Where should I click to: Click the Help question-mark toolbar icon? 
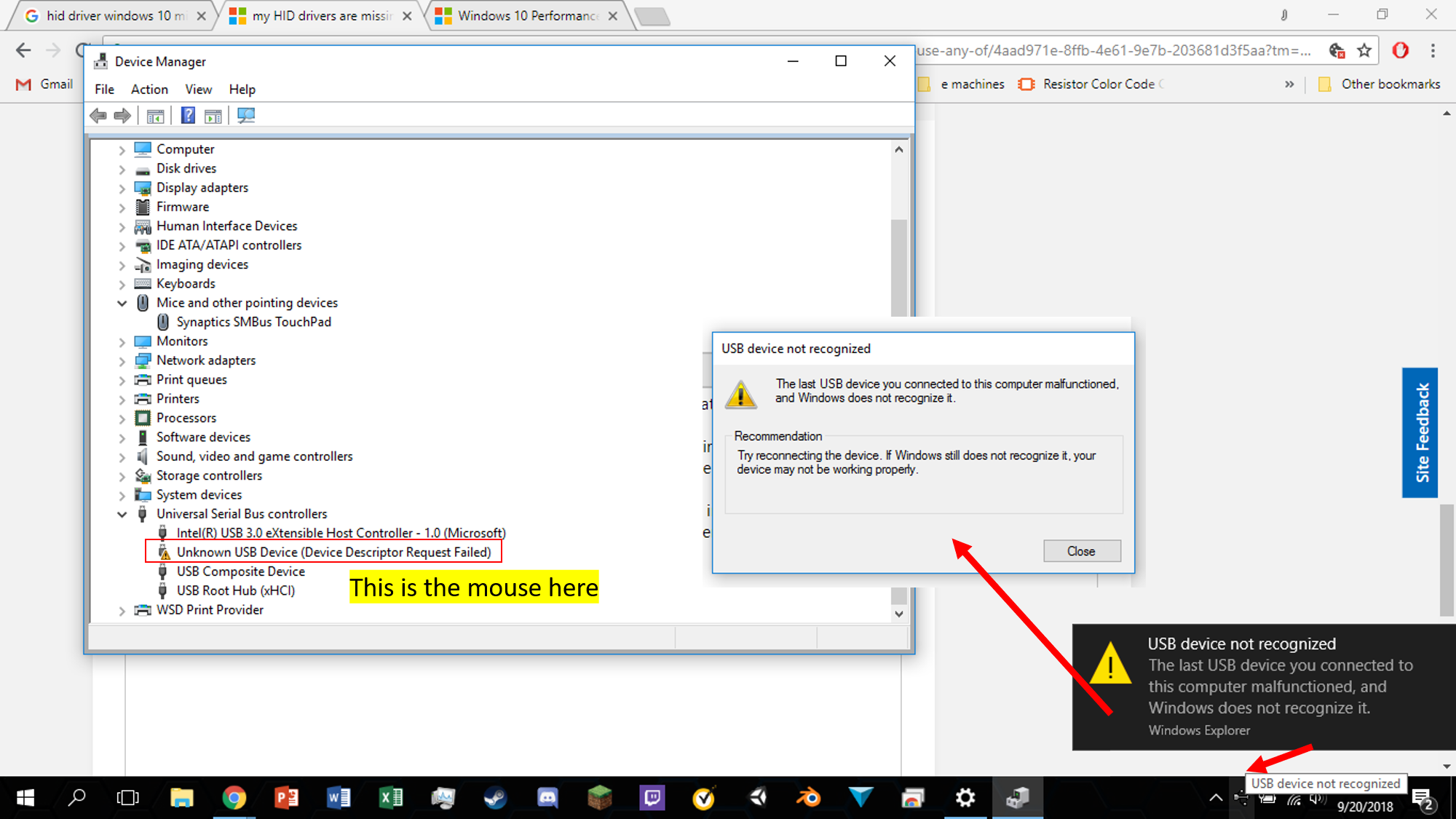(x=188, y=115)
